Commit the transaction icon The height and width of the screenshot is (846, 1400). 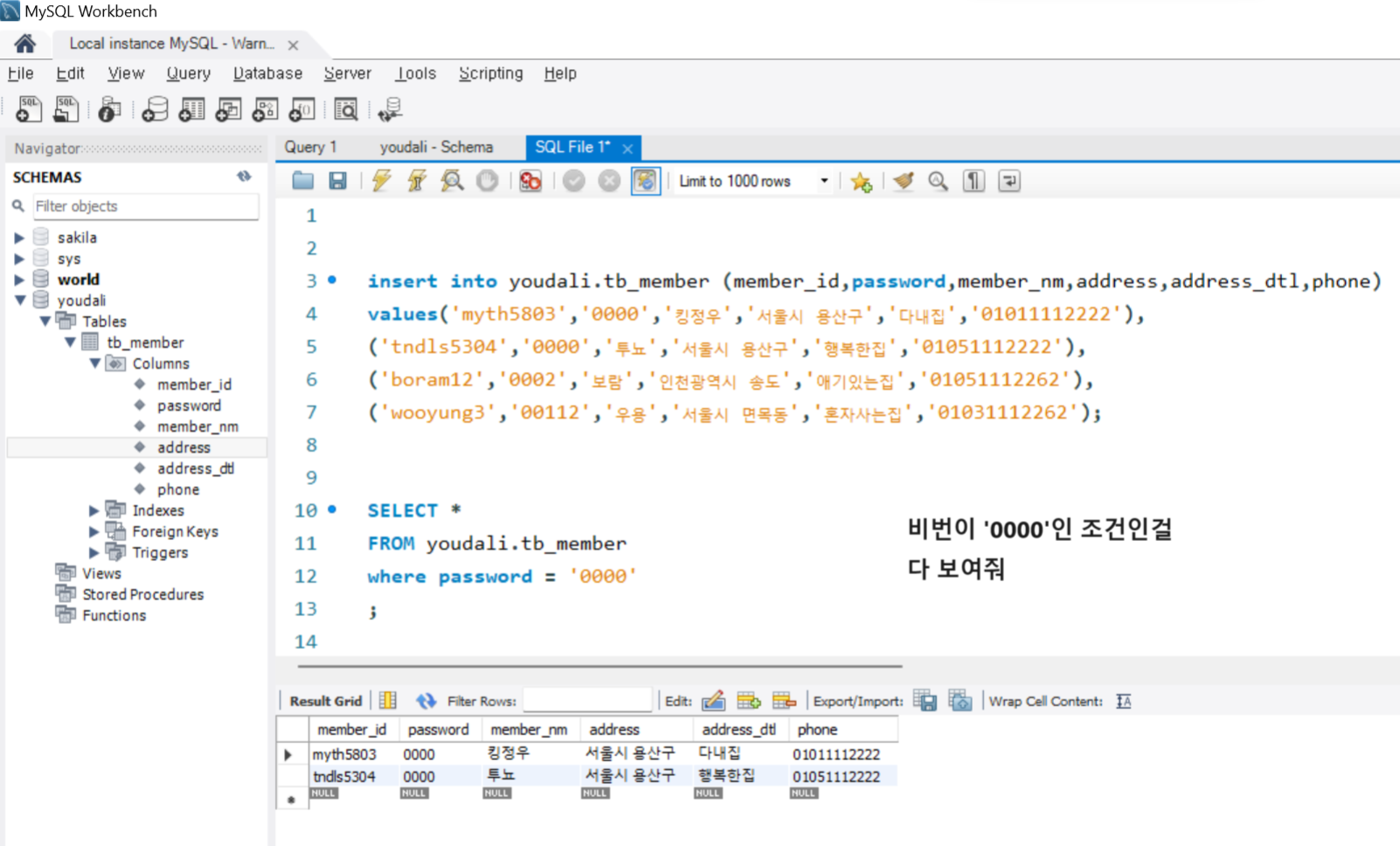pyautogui.click(x=574, y=181)
